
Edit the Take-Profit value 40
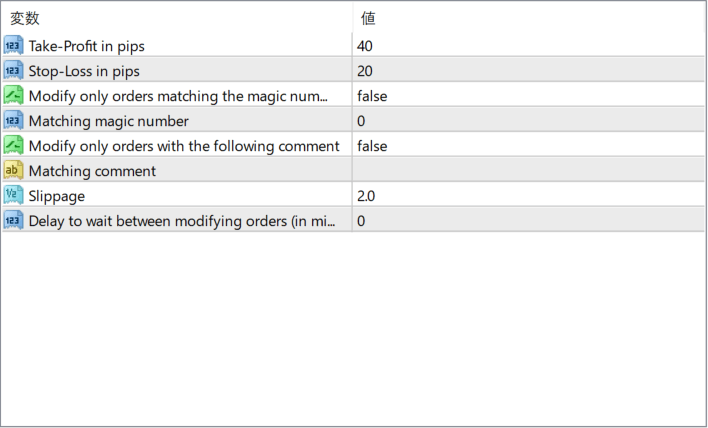coord(365,46)
